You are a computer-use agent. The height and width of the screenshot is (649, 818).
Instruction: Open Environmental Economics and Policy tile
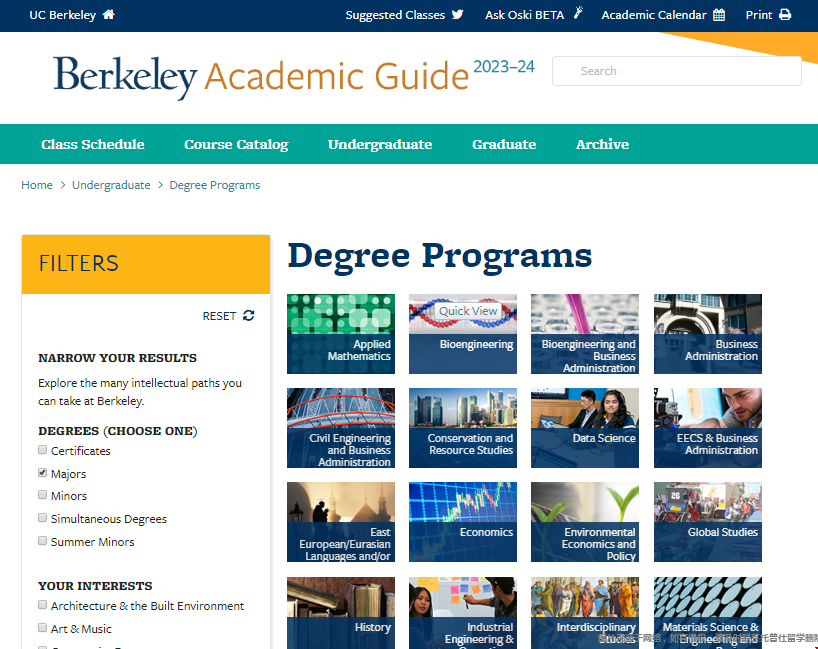(x=585, y=522)
